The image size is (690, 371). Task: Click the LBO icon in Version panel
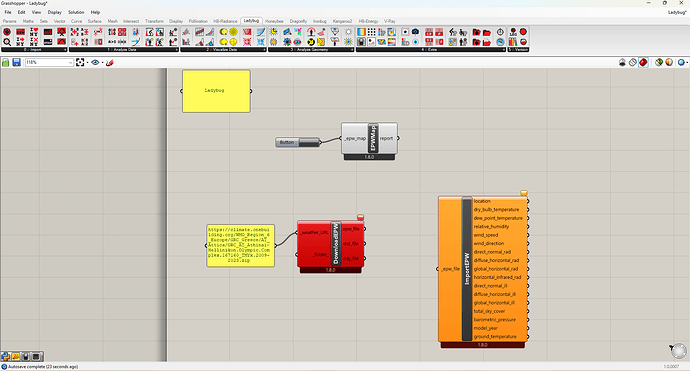513,32
